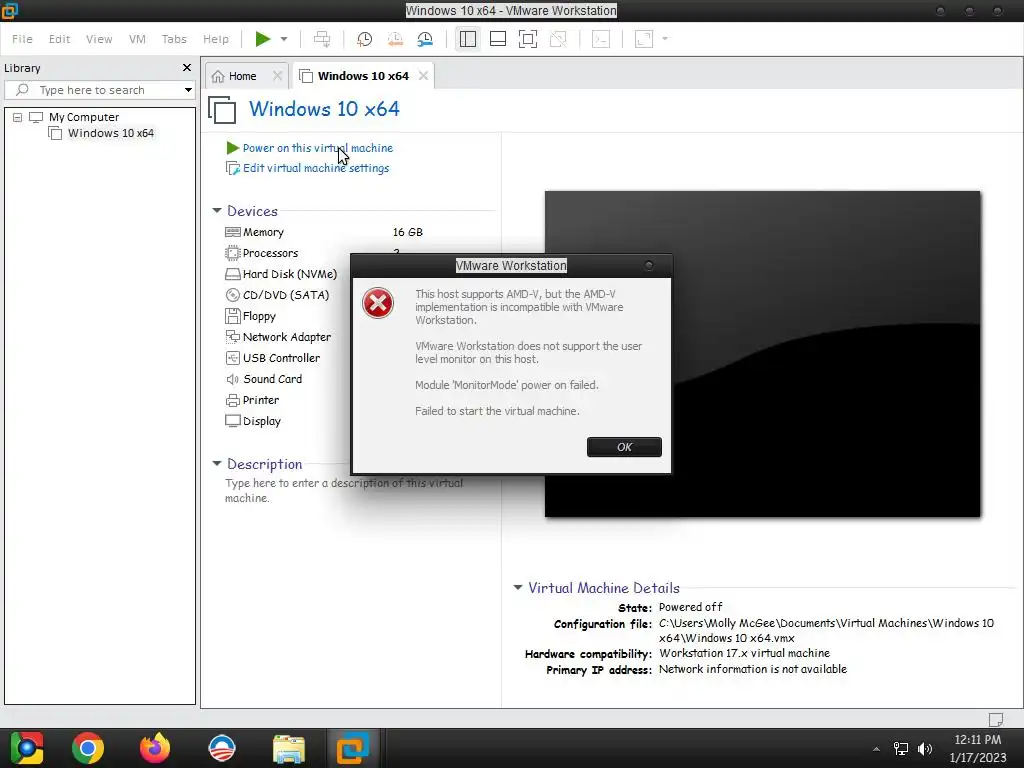Open the stretch guest dropdown arrow

tap(665, 39)
